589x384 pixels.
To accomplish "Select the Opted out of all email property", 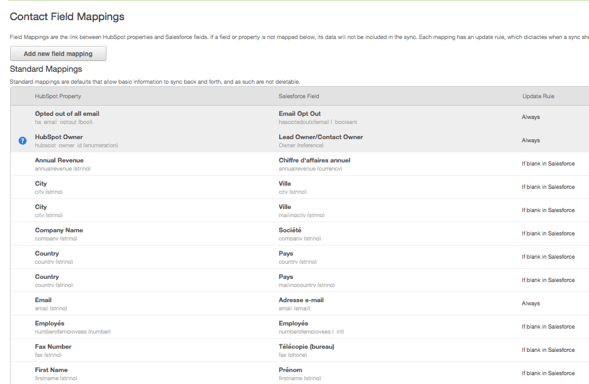I will (x=67, y=113).
